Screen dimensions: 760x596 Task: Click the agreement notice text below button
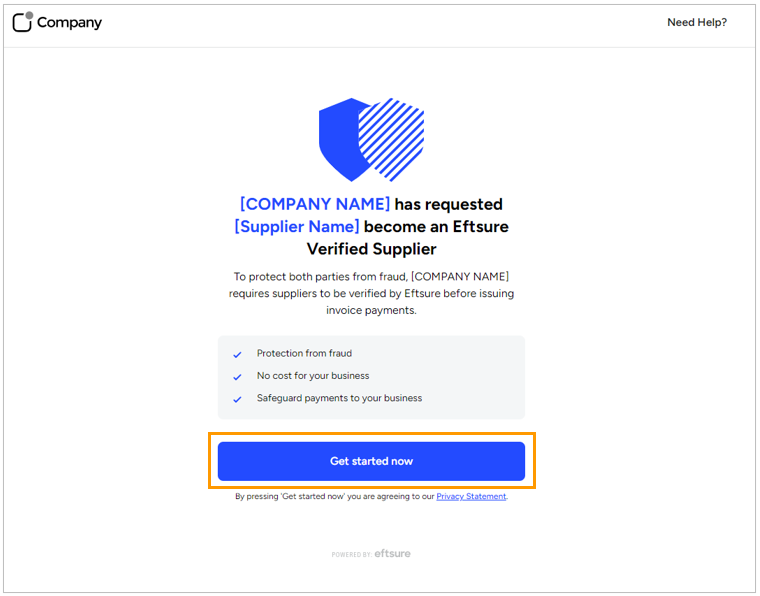coord(371,496)
